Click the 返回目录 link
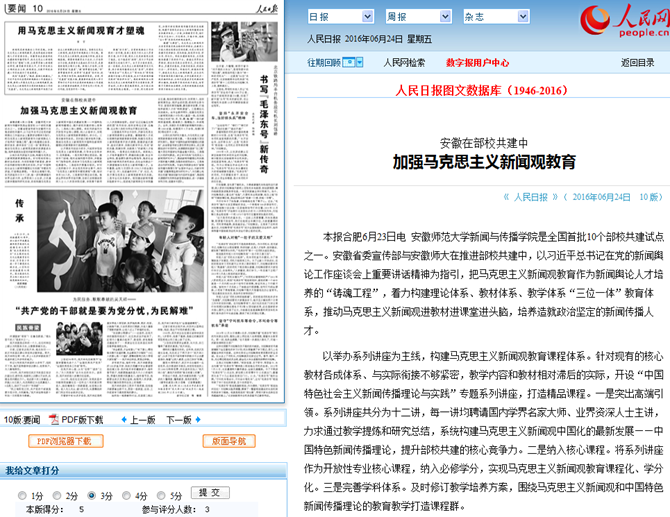The width and height of the screenshot is (670, 517). (x=637, y=62)
